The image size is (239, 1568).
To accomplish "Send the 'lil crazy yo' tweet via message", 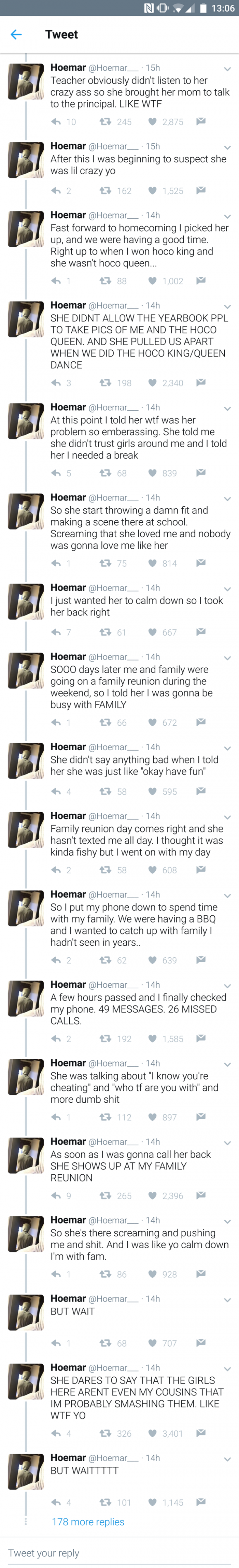I will click(x=201, y=190).
